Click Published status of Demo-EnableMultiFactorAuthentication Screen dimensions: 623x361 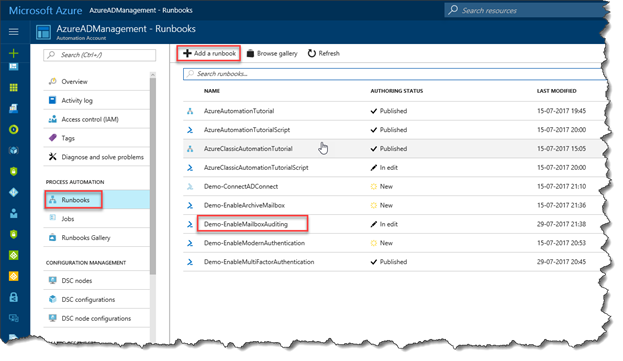tap(389, 262)
